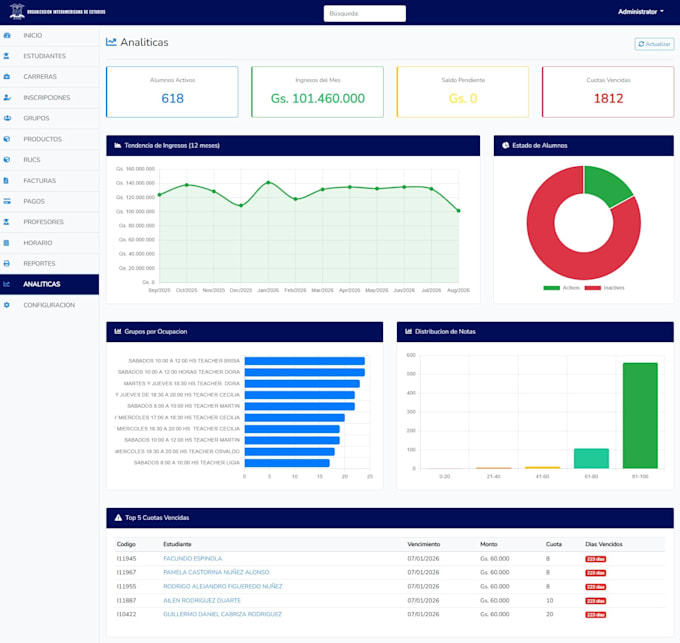680x643 pixels.
Task: Click code I10422 in table
Action: (126, 614)
